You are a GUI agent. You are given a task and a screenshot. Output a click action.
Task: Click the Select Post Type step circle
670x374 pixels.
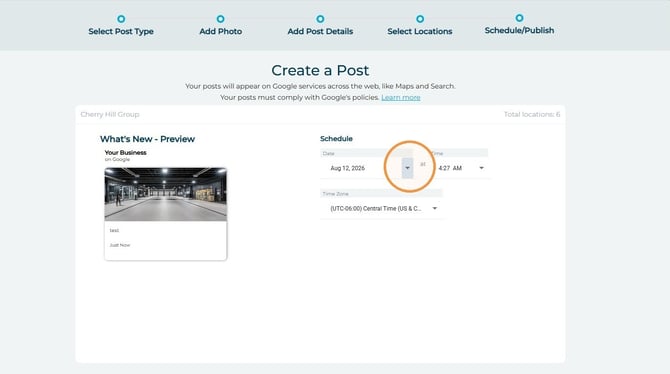pyautogui.click(x=121, y=19)
